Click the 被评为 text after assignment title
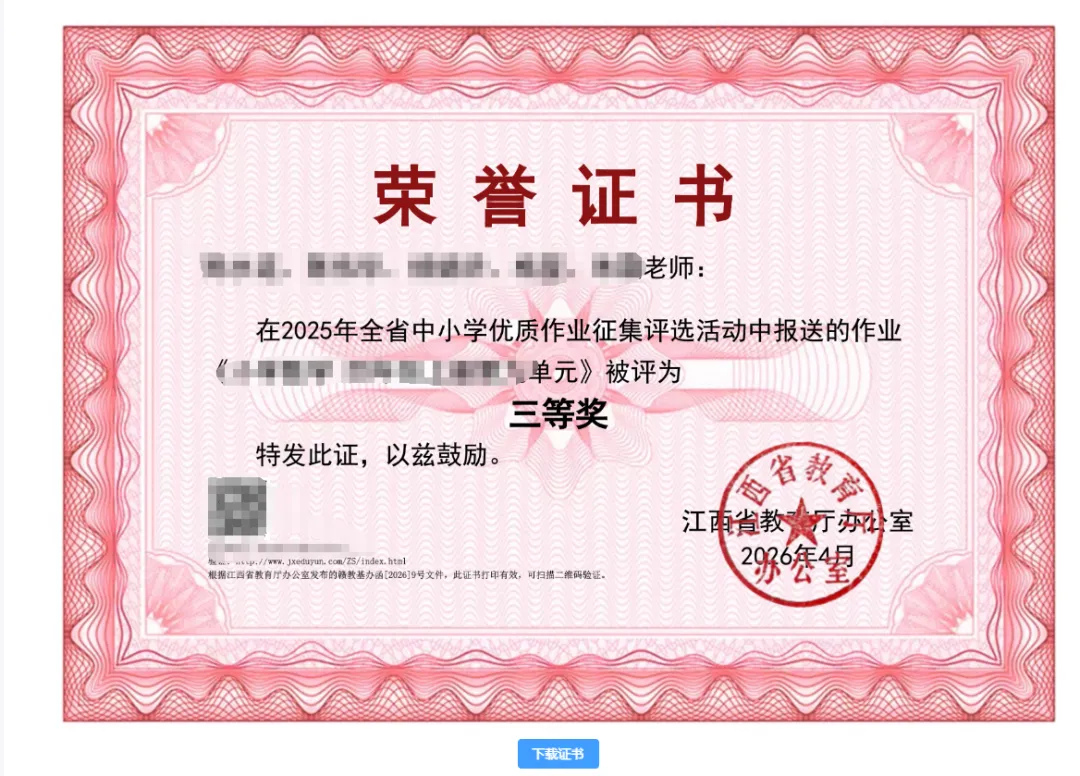Screen dimensions: 1080x776 (x=643, y=373)
